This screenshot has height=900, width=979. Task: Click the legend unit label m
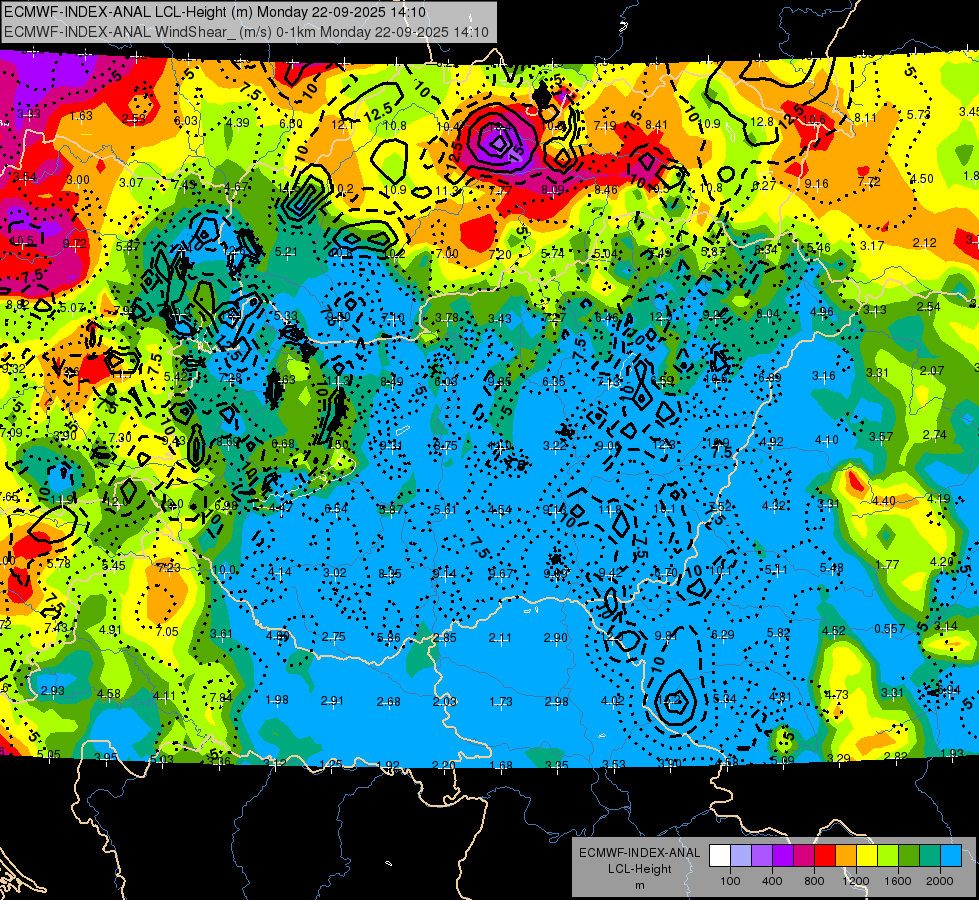[639, 886]
